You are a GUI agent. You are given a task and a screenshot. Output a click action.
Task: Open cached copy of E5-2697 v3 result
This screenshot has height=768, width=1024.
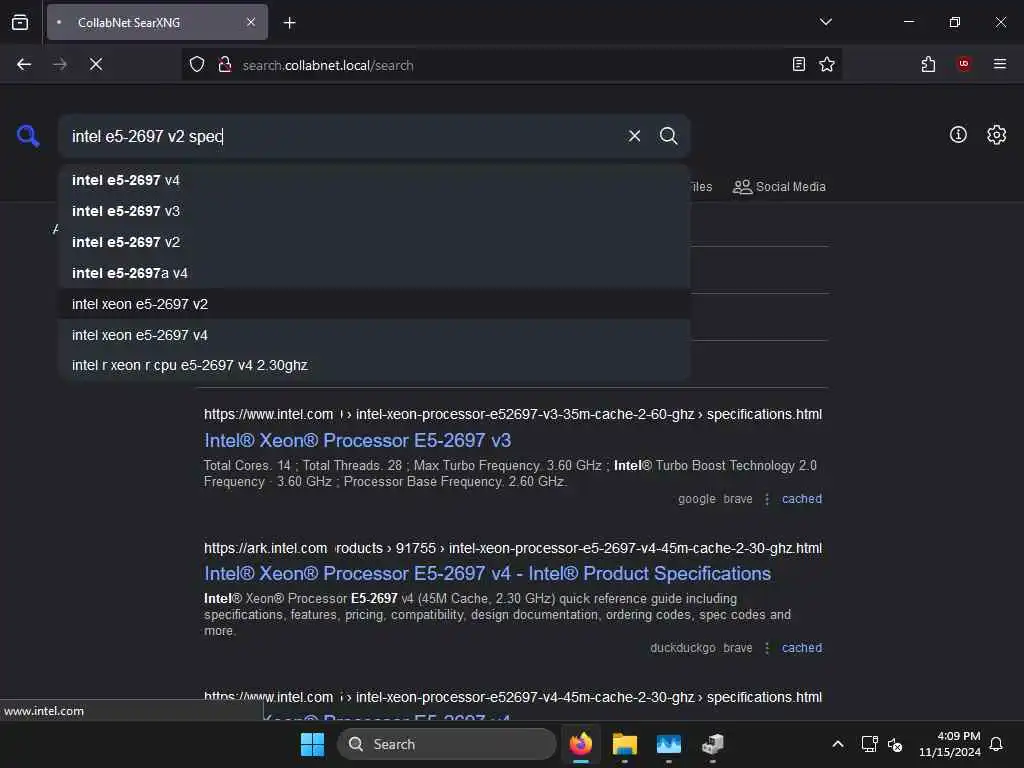[x=801, y=499]
